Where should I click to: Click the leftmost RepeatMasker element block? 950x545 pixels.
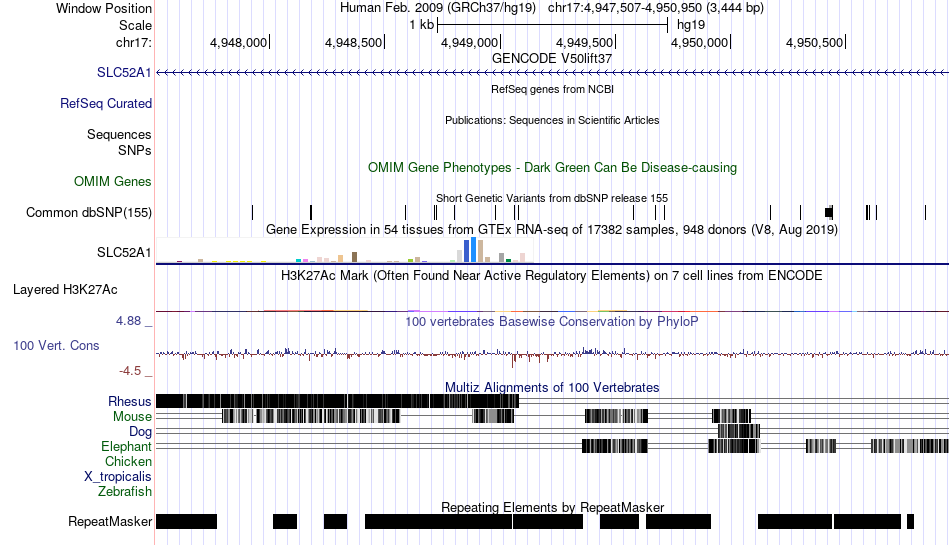tap(187, 521)
